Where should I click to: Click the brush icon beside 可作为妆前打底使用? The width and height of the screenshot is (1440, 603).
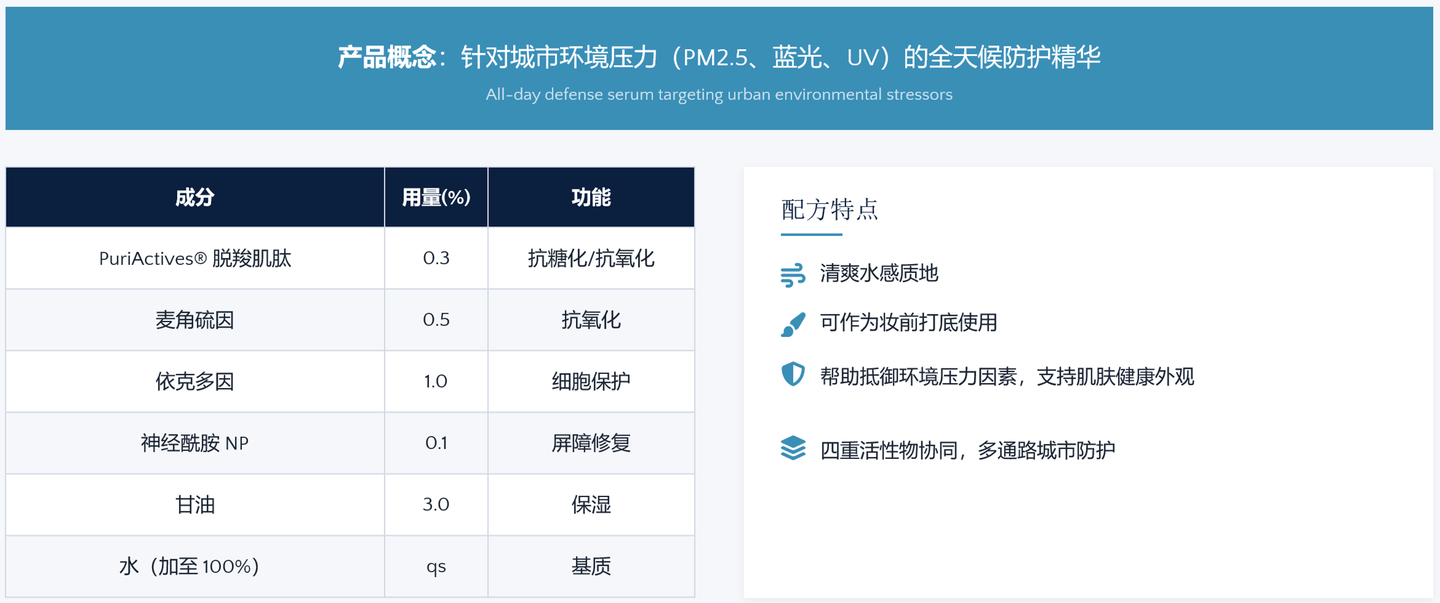(x=793, y=324)
